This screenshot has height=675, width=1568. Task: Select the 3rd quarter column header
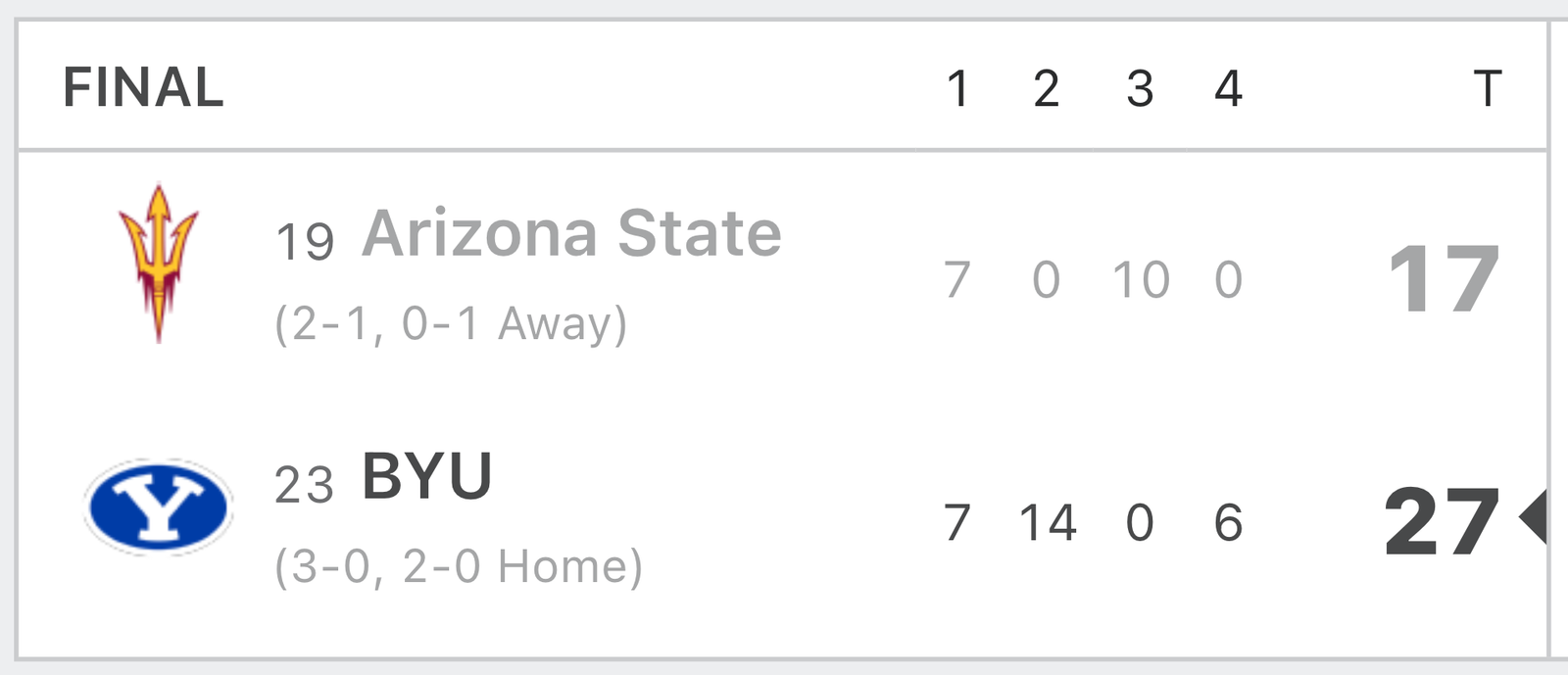1139,88
